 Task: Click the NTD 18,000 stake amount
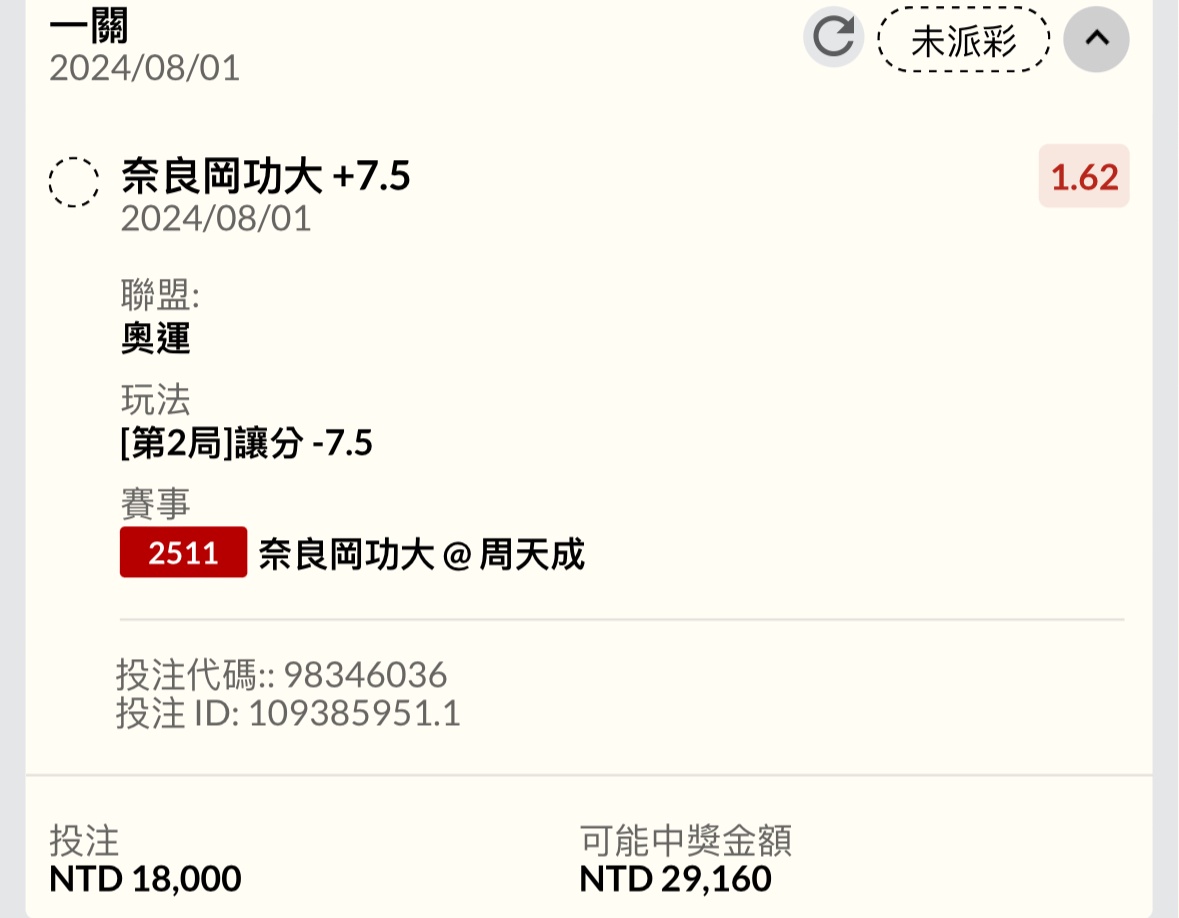click(145, 879)
